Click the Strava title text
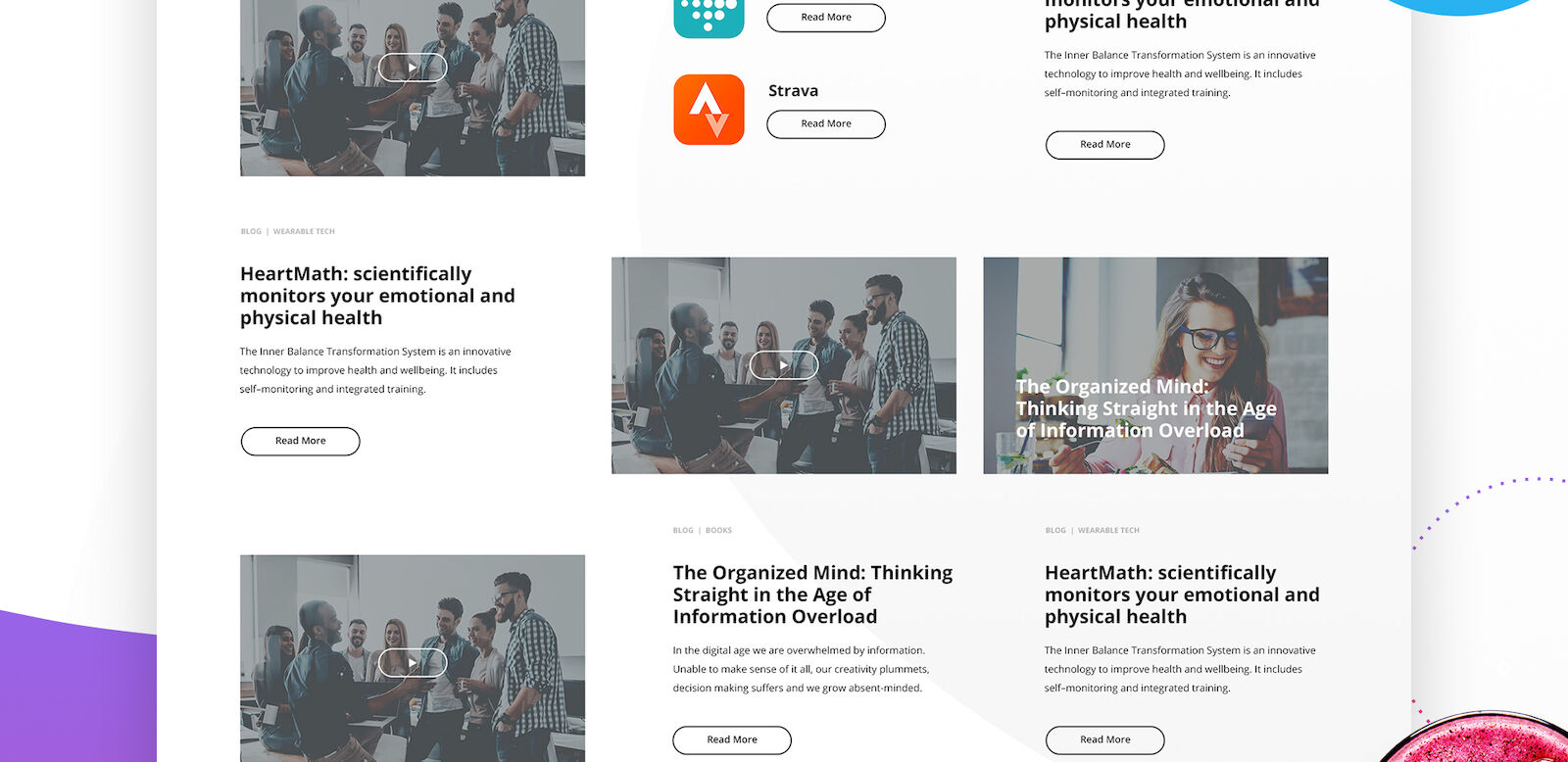This screenshot has height=762, width=1568. (x=793, y=91)
